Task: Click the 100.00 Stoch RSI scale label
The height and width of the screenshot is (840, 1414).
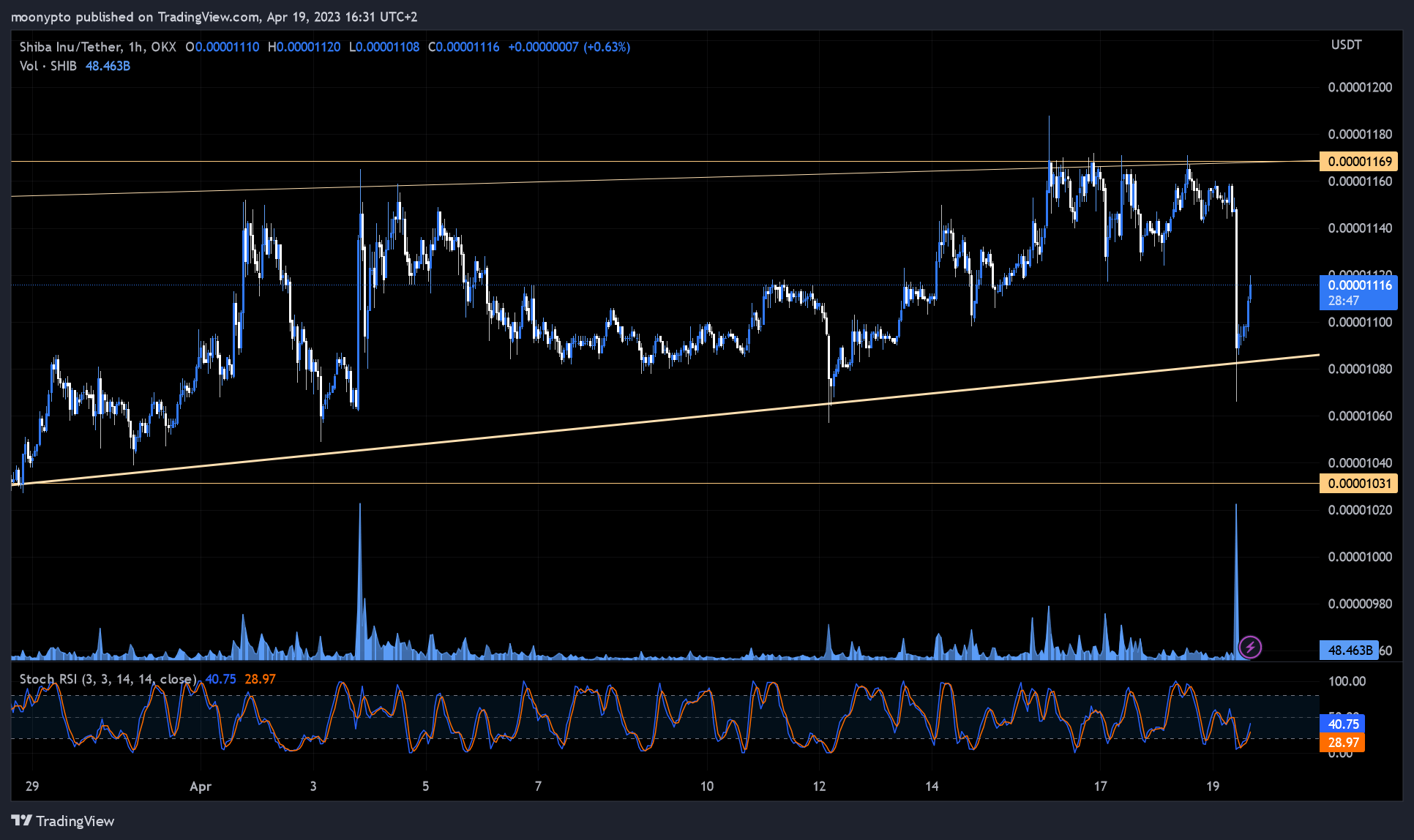Action: click(x=1347, y=681)
